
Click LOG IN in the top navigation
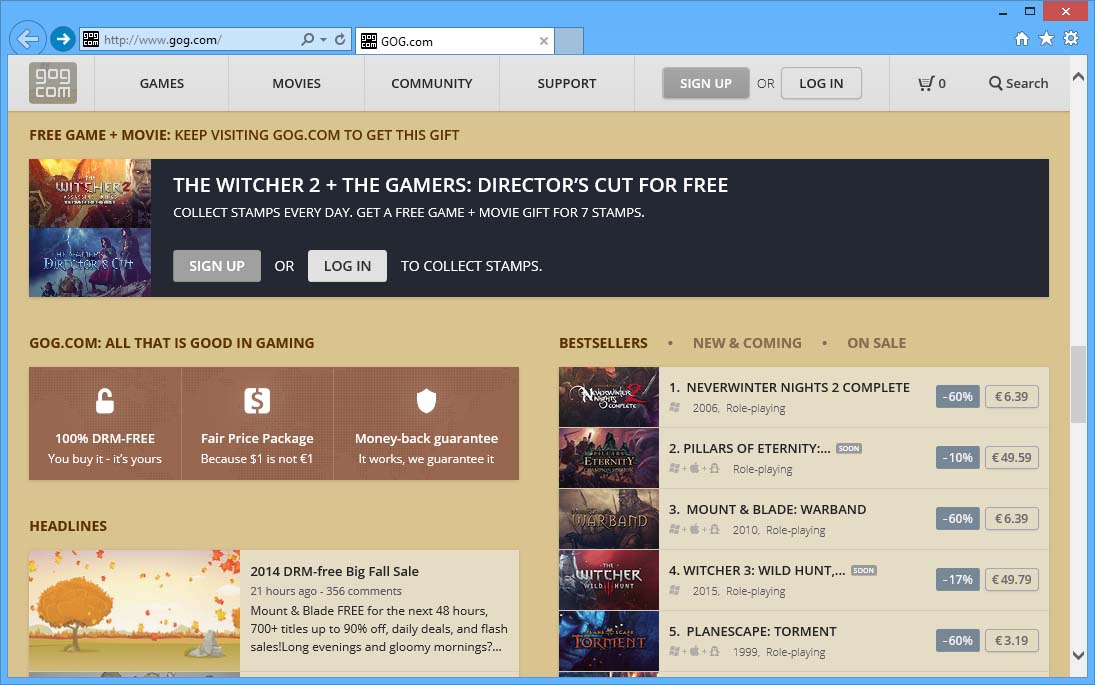821,83
